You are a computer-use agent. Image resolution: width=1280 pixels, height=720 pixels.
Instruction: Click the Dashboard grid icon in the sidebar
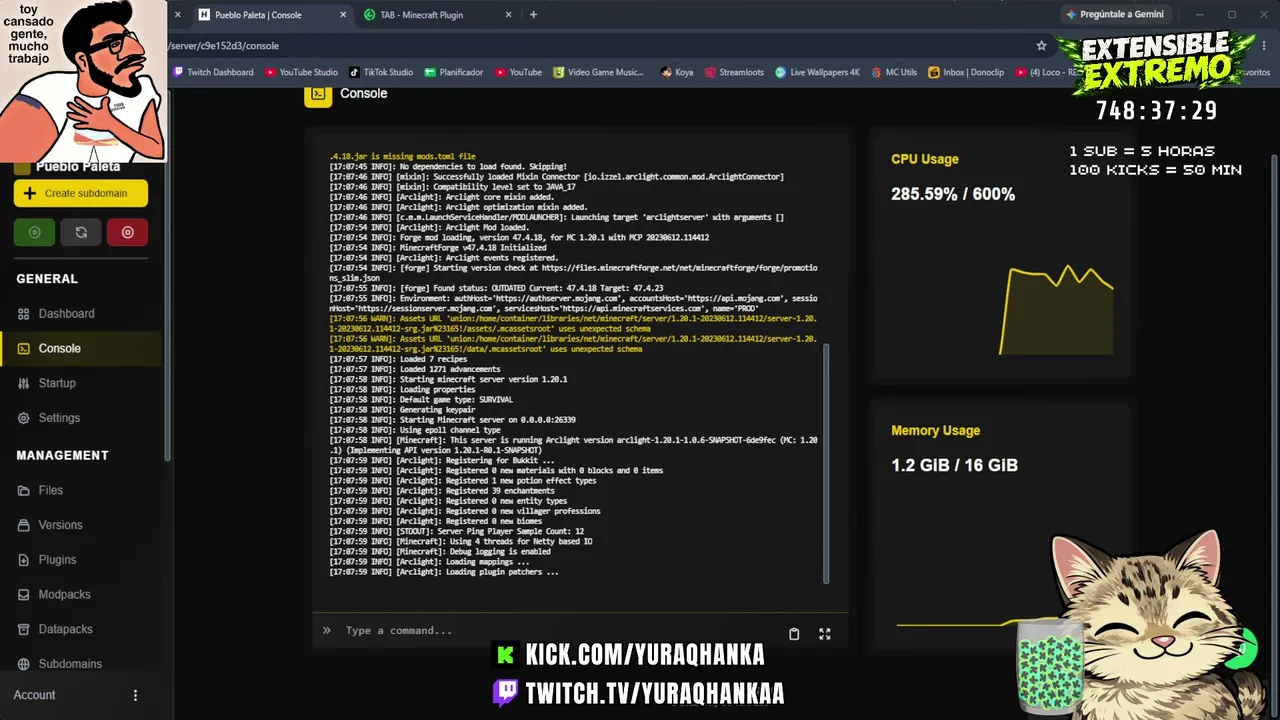24,314
